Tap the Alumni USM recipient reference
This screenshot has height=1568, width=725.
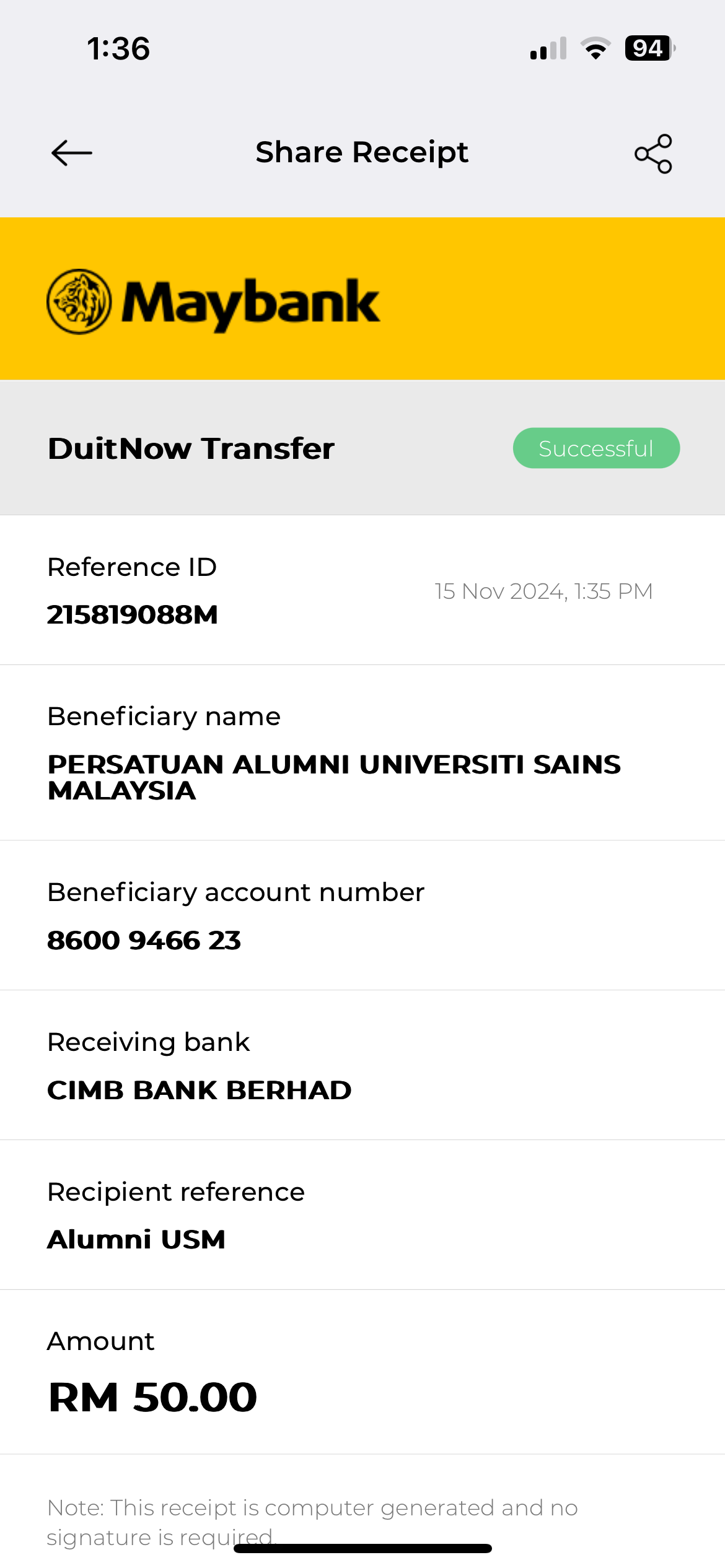136,1239
